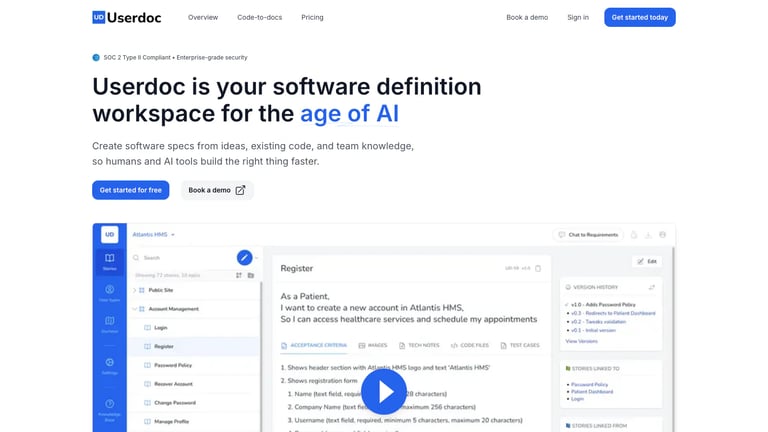The image size is (768, 432).
Task: Open v1.0 Adds Password Policy version
Action: pos(603,305)
